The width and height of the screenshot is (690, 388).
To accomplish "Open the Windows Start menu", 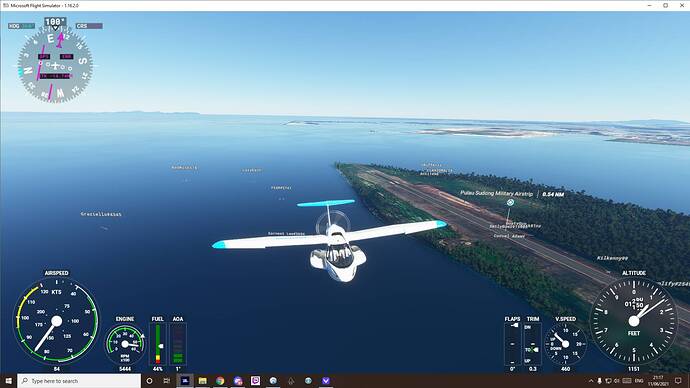I will click(8, 381).
